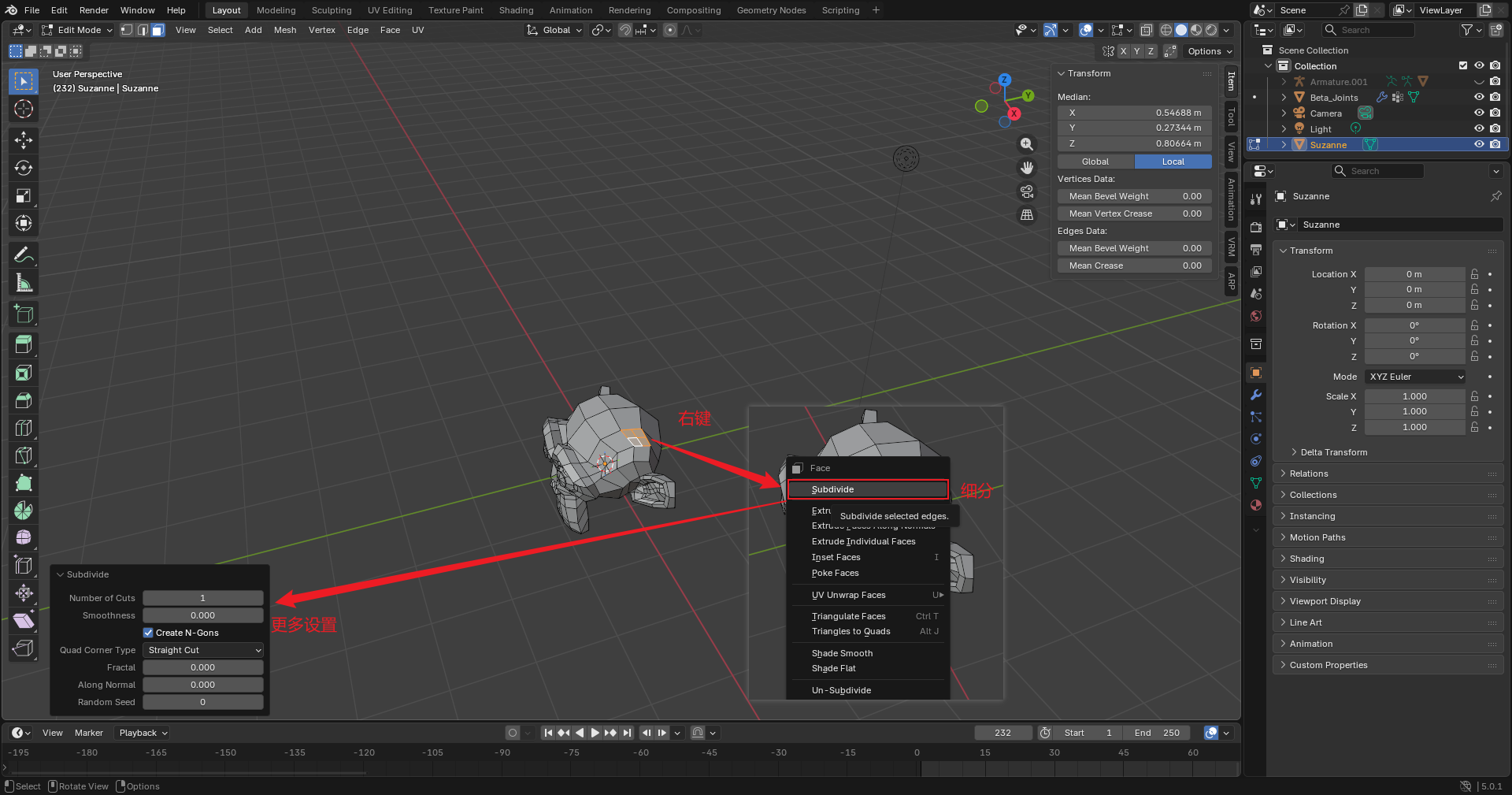Activate the Scale tool
Image resolution: width=1512 pixels, height=795 pixels.
pyautogui.click(x=24, y=195)
